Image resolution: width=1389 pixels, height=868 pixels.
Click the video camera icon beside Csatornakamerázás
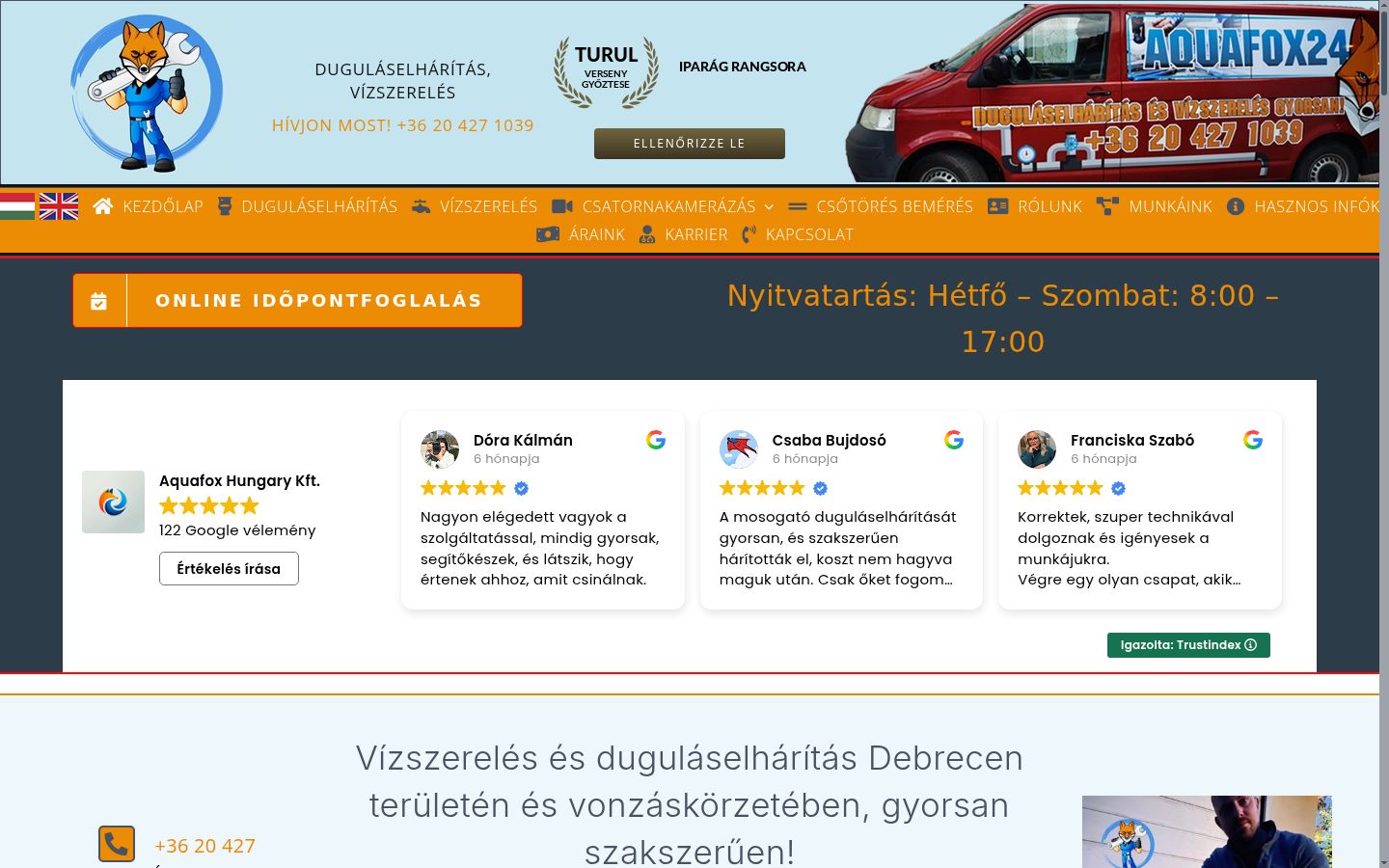coord(562,206)
